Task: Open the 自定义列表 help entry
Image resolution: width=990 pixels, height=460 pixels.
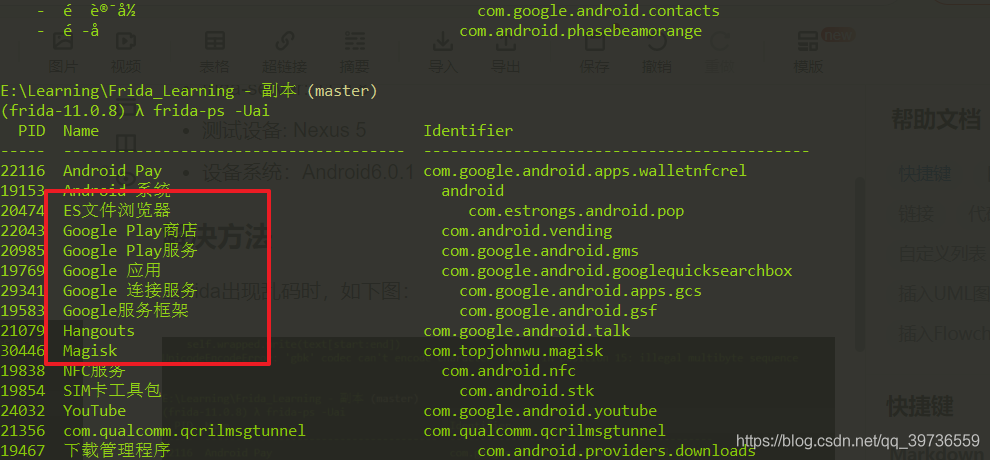Action: point(943,254)
